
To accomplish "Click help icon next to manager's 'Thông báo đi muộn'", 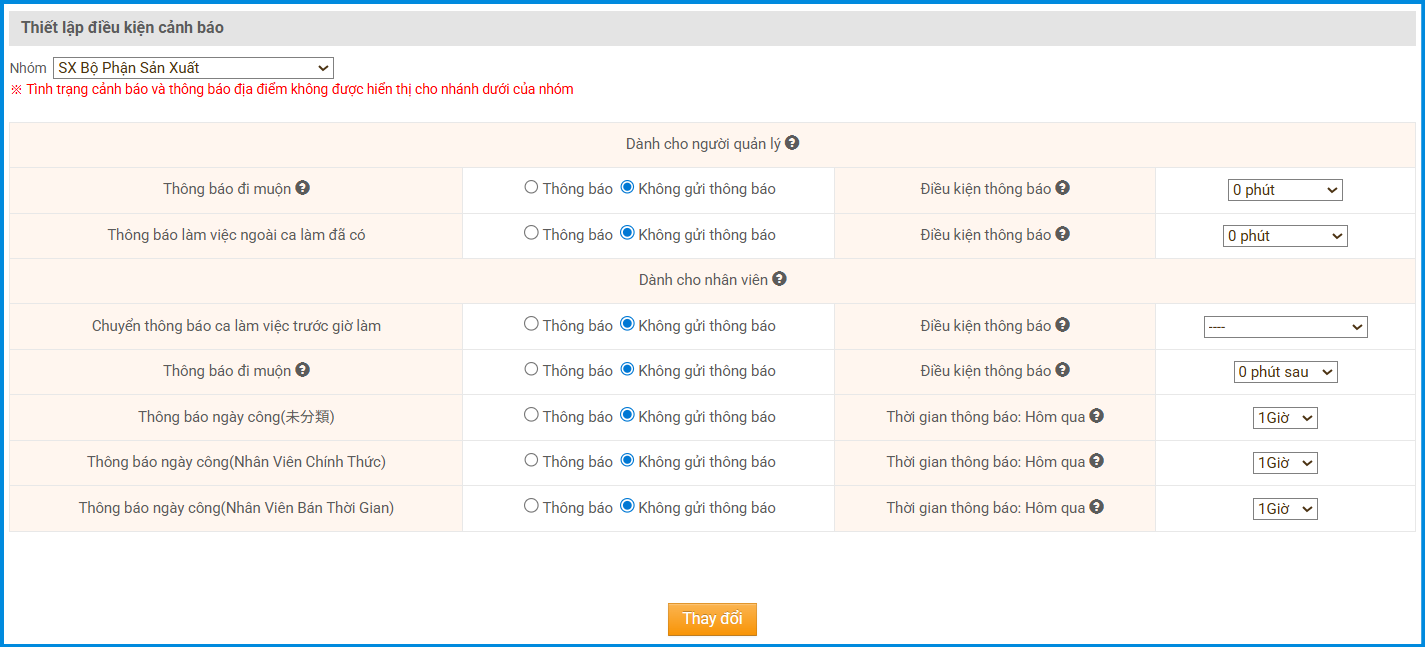I will coord(302,187).
